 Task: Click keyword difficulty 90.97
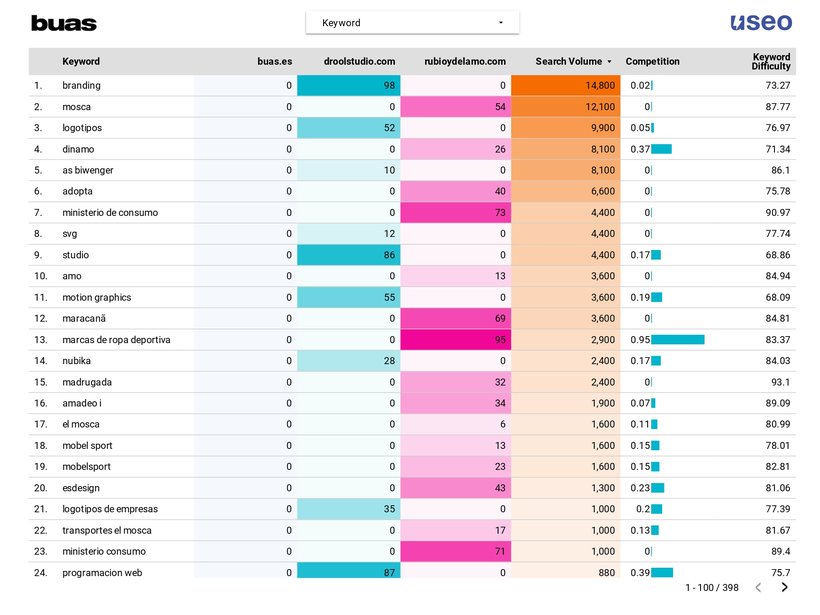click(778, 212)
